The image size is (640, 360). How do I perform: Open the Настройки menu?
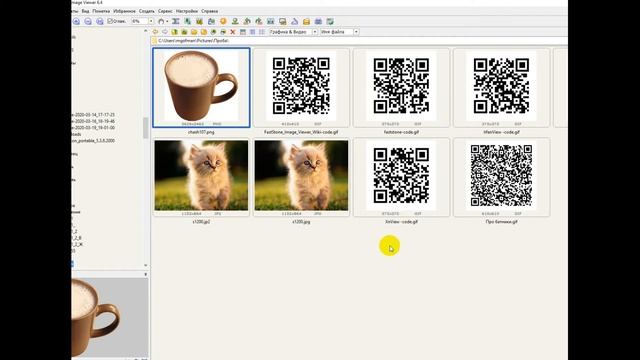(187, 11)
